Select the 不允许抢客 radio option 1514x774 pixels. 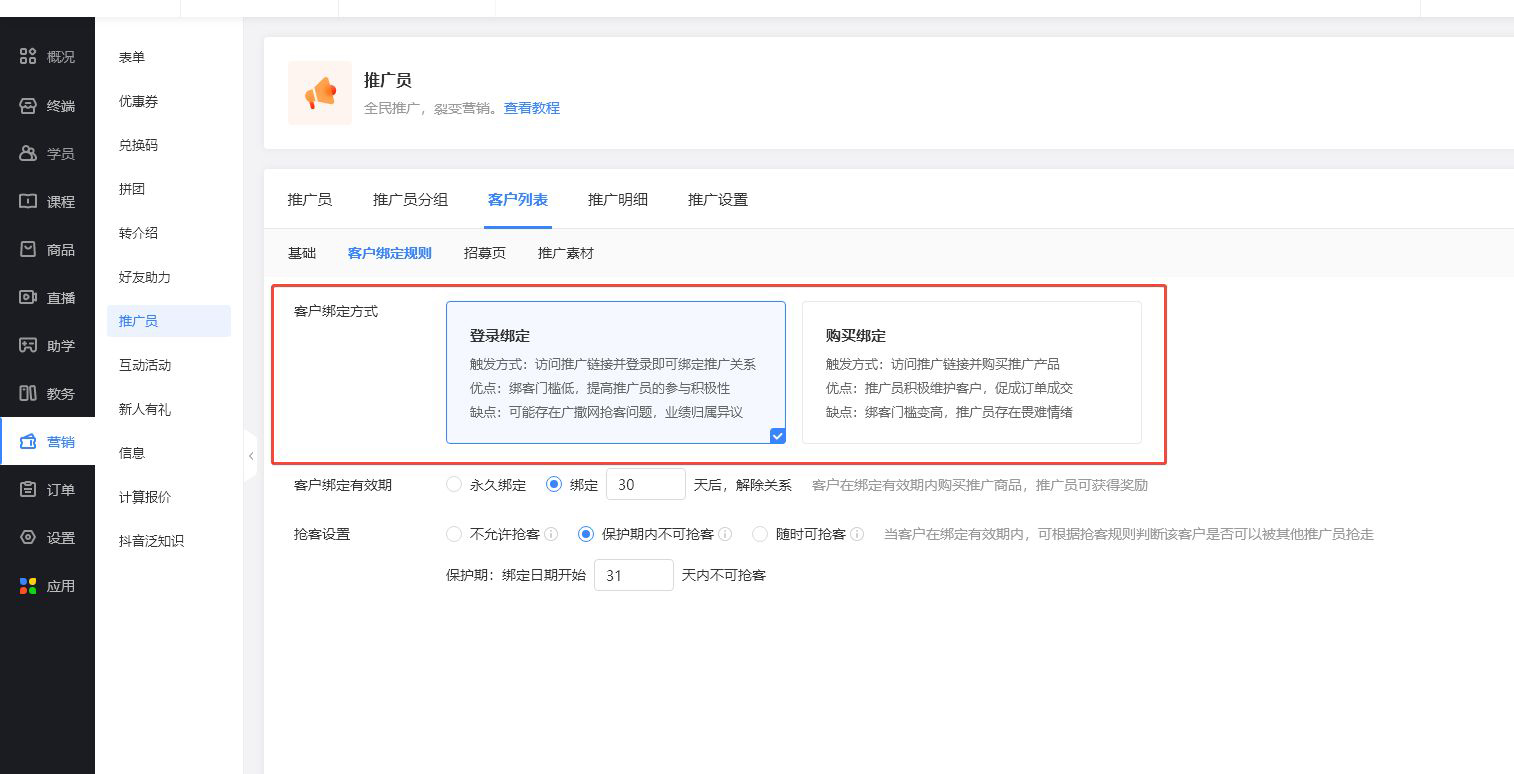point(454,534)
